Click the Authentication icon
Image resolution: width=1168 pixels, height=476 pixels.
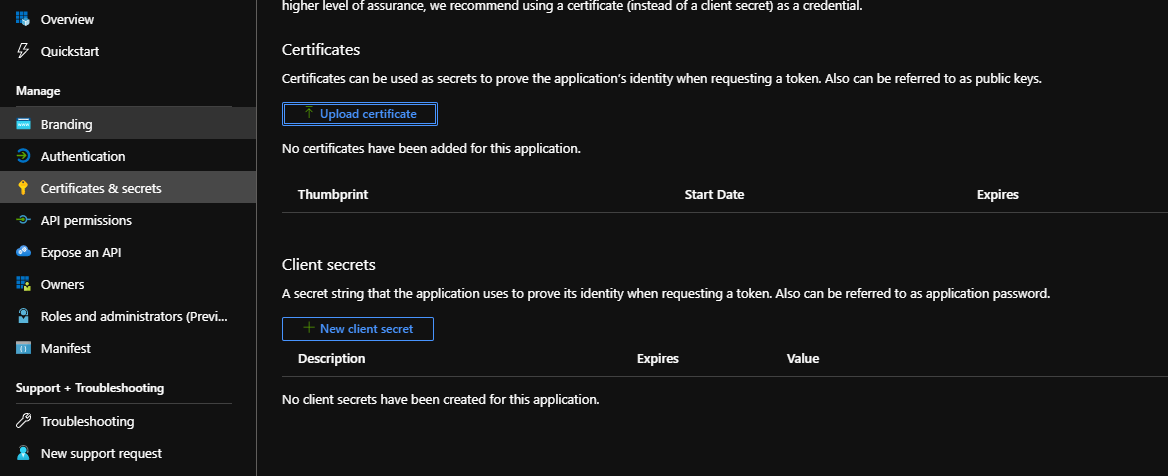[23, 156]
